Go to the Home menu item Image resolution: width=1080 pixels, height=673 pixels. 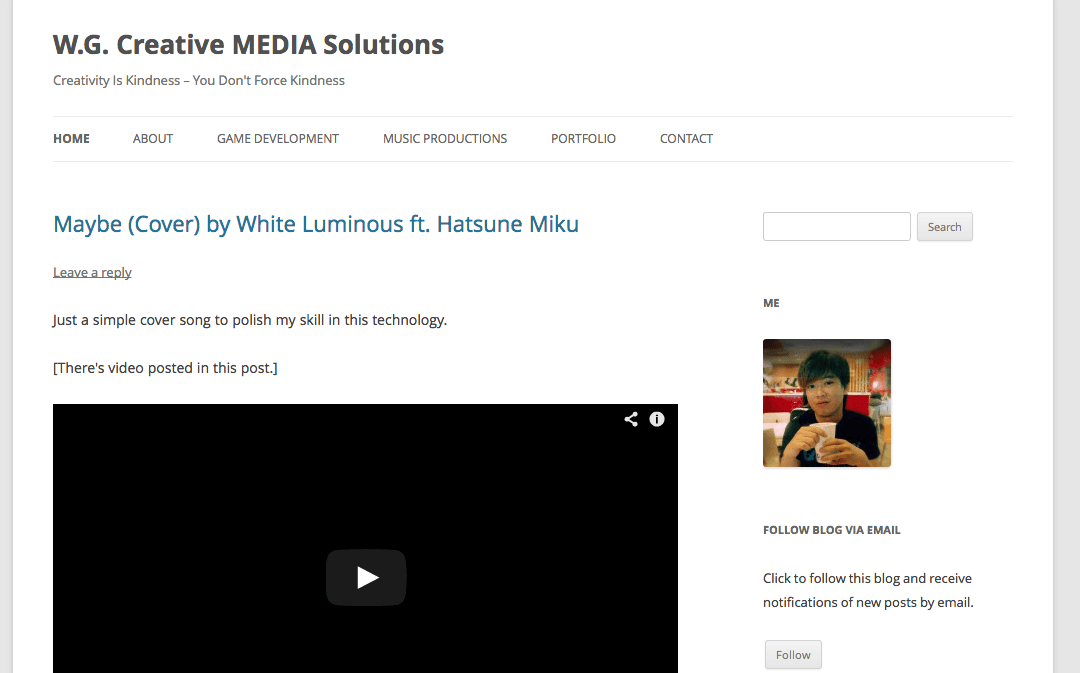(x=72, y=138)
